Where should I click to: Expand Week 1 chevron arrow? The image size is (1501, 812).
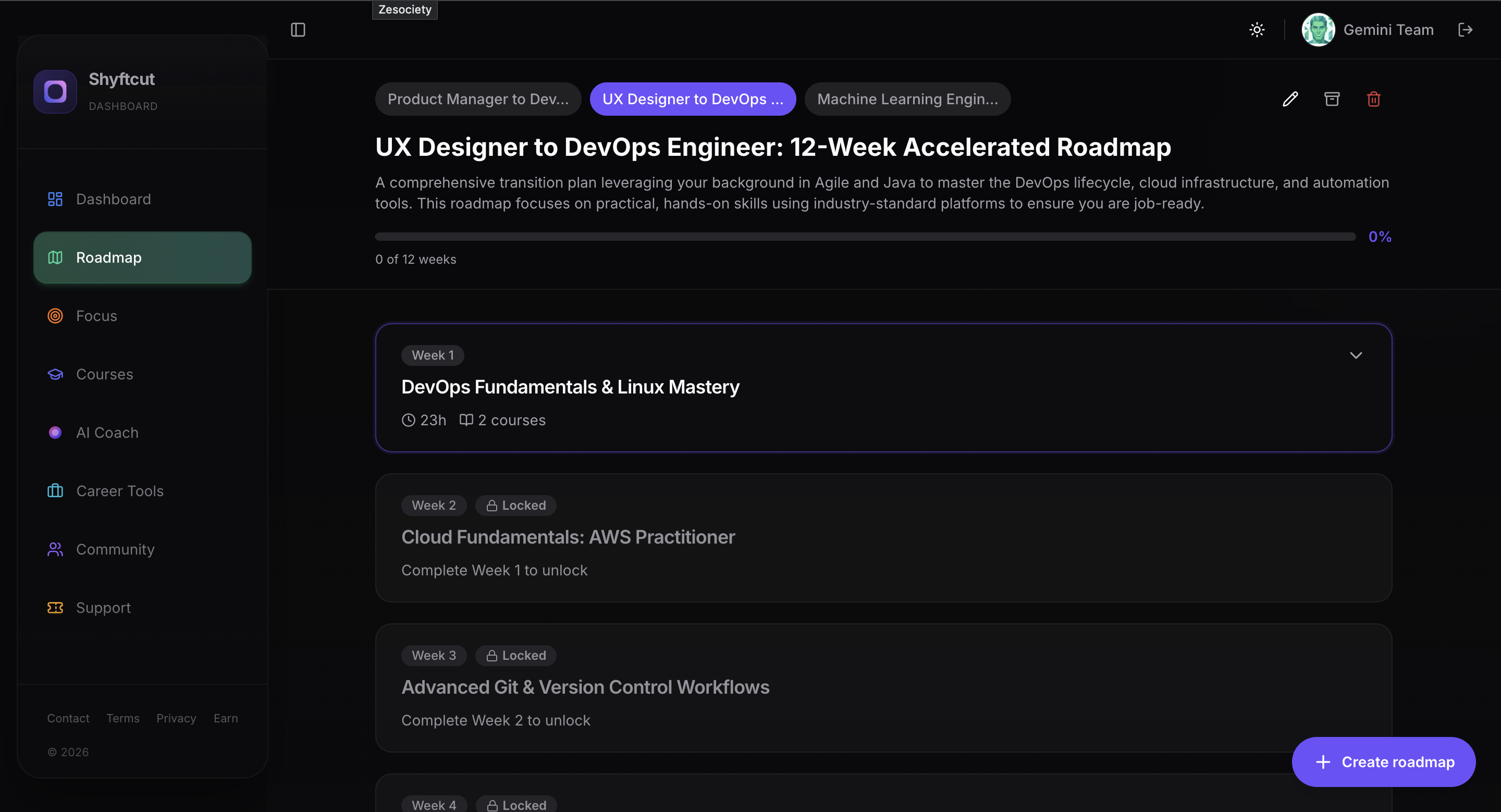tap(1356, 355)
